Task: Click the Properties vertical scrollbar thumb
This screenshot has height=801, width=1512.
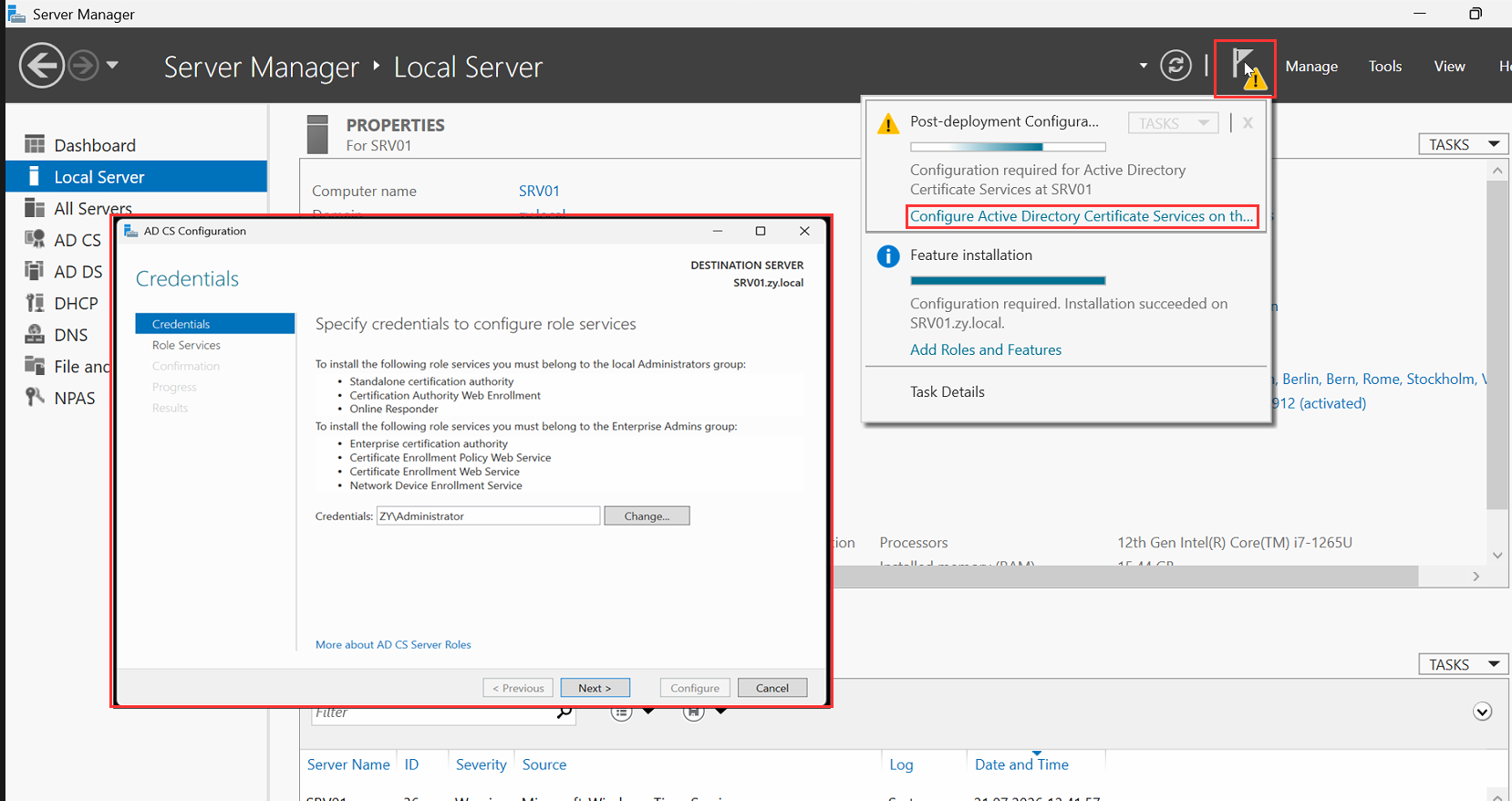Action: point(1496,345)
